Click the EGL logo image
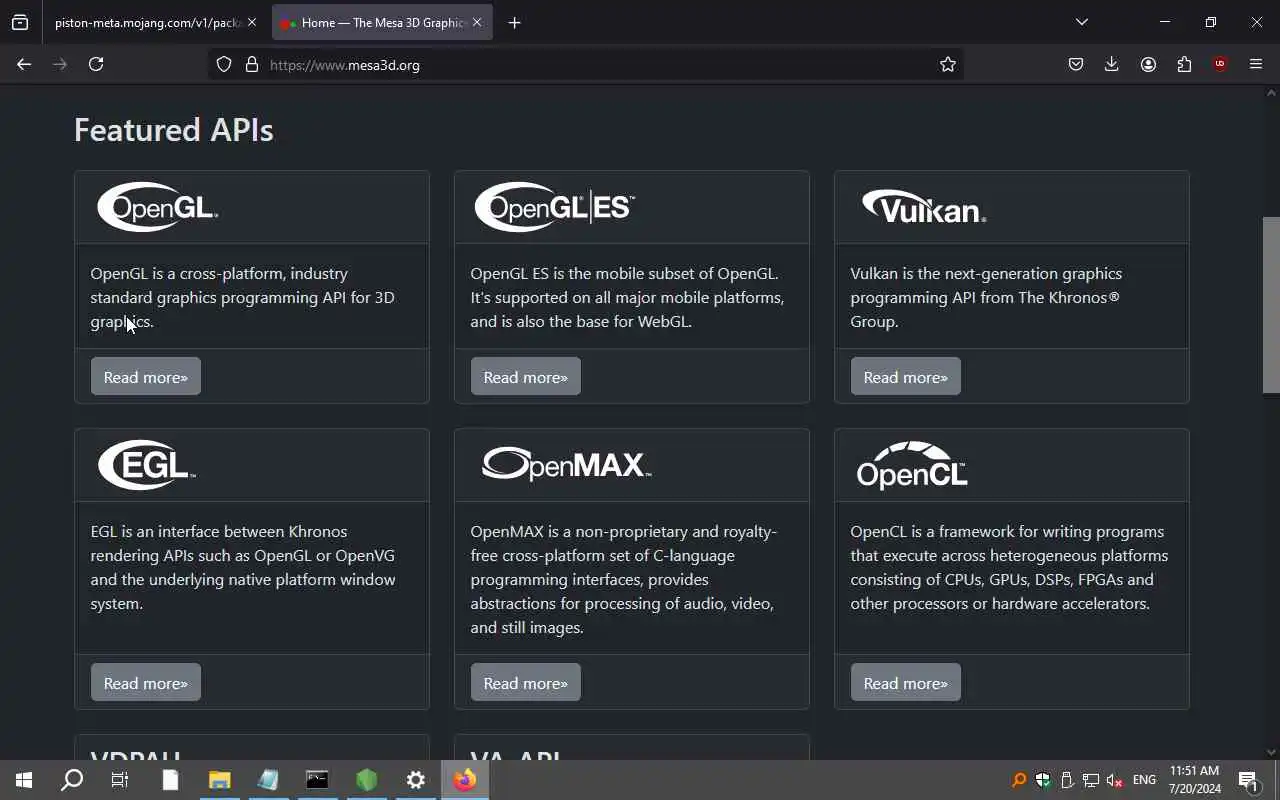The height and width of the screenshot is (800, 1280). 146,465
